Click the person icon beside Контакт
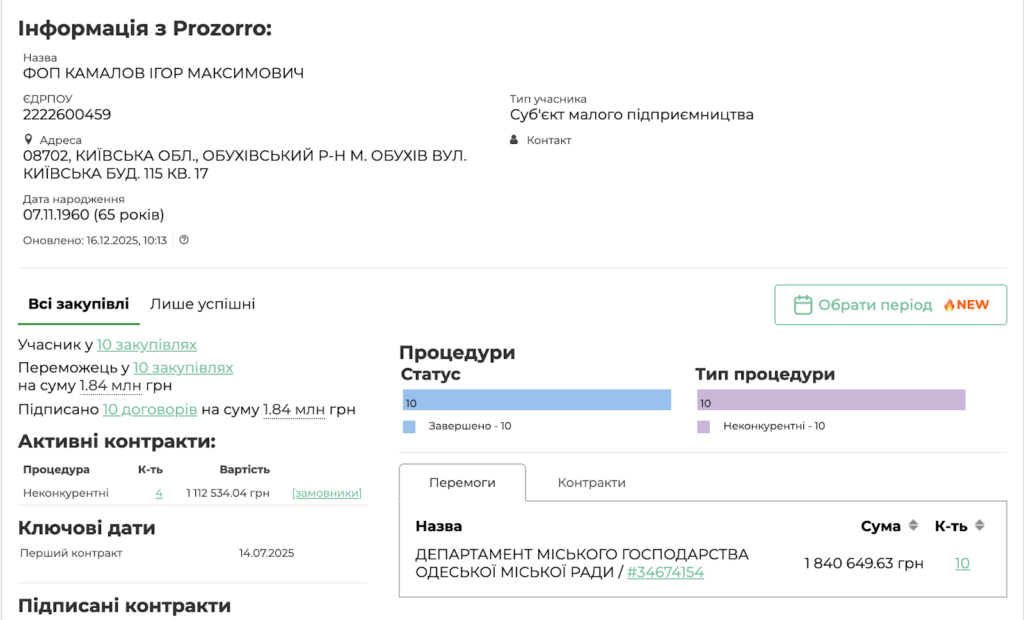The width and height of the screenshot is (1024, 620). coord(515,140)
